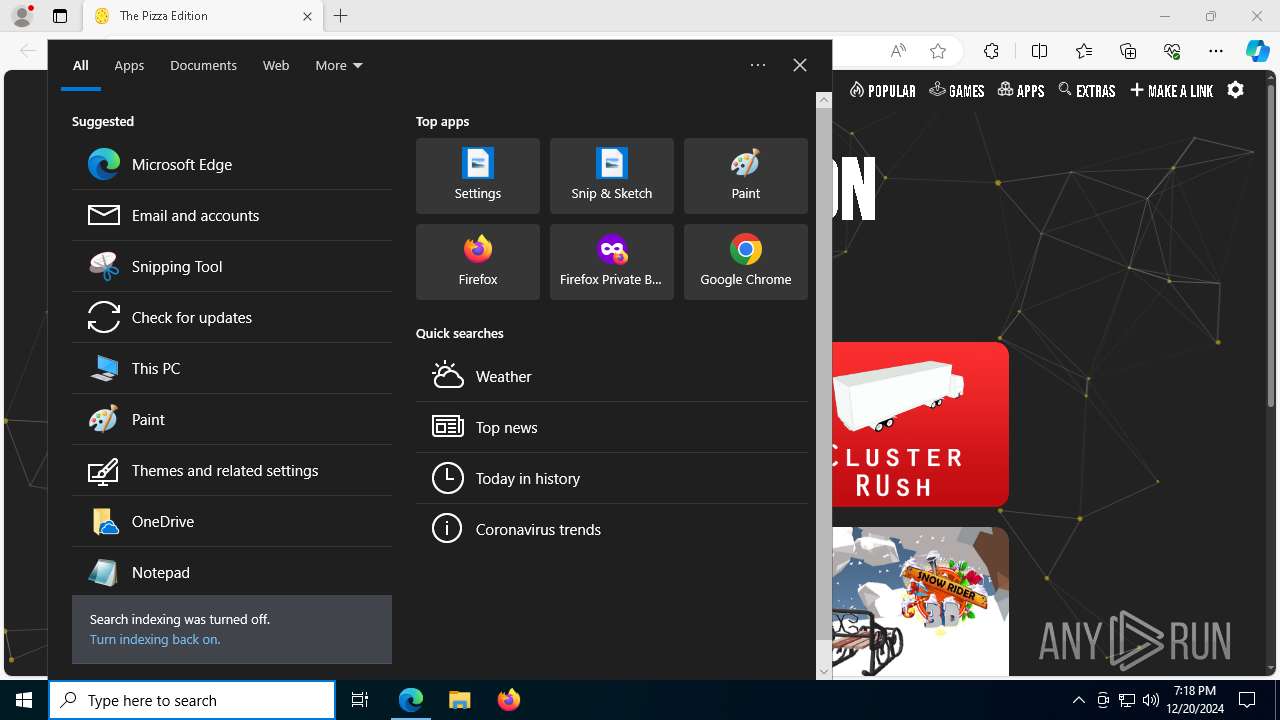
Task: Open GAMES menu on the website
Action: pyautogui.click(x=957, y=90)
